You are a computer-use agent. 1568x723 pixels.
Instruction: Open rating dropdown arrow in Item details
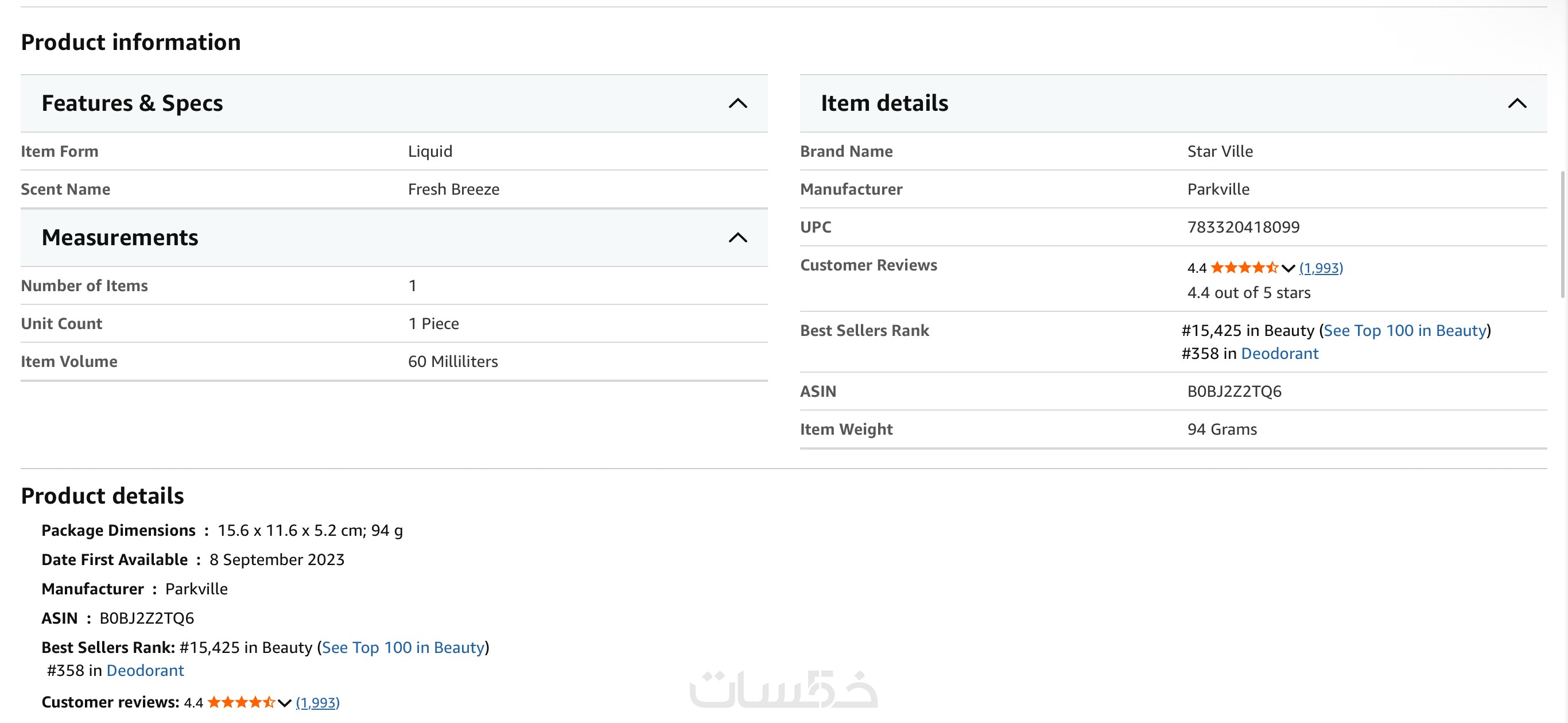click(1288, 268)
